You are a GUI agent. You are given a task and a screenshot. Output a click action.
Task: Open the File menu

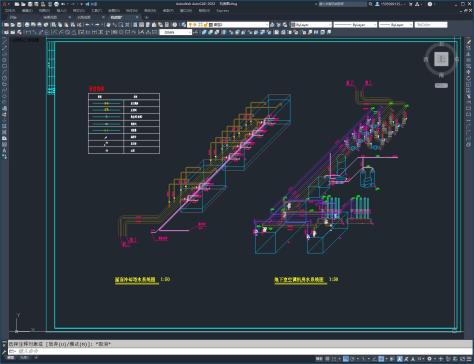click(x=10, y=11)
